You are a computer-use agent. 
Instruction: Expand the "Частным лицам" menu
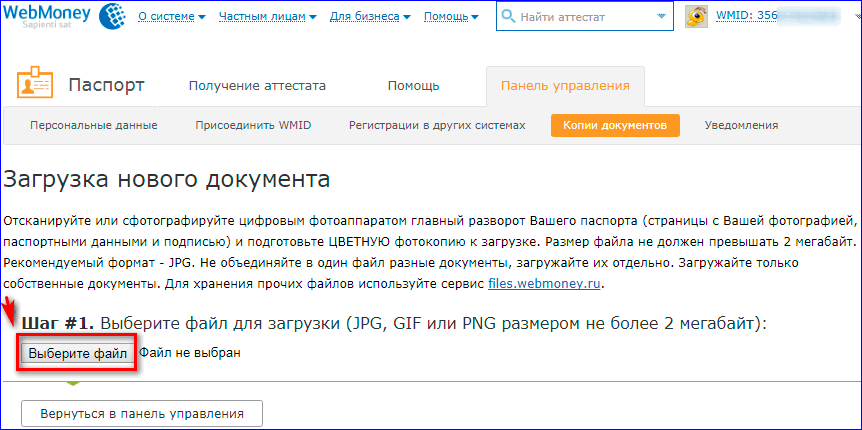coord(269,17)
